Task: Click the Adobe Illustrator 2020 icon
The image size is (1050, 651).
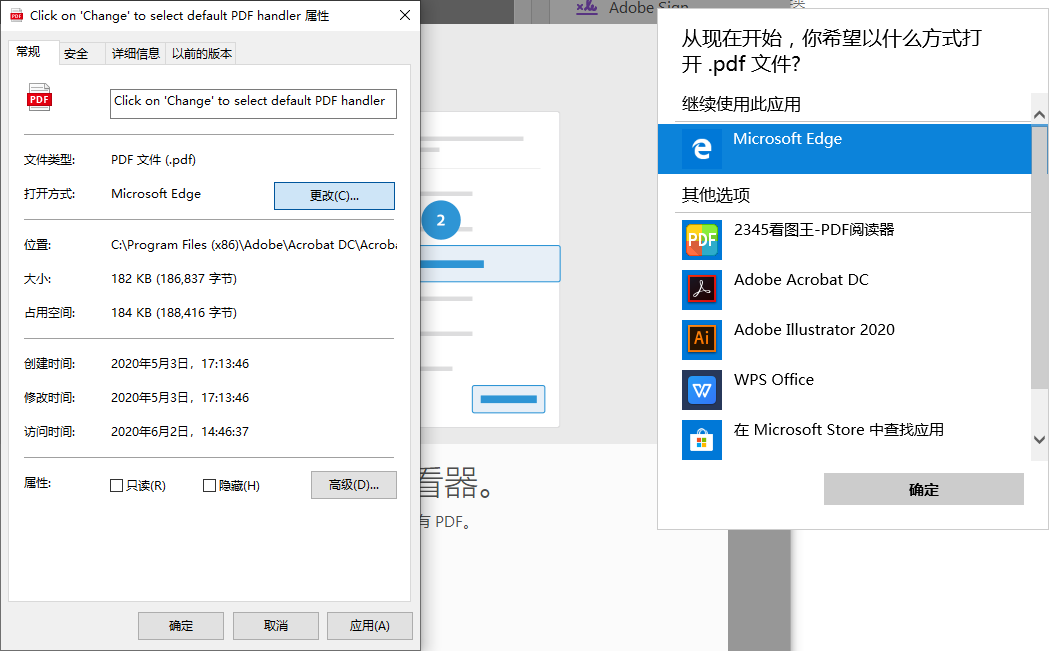Action: point(701,340)
